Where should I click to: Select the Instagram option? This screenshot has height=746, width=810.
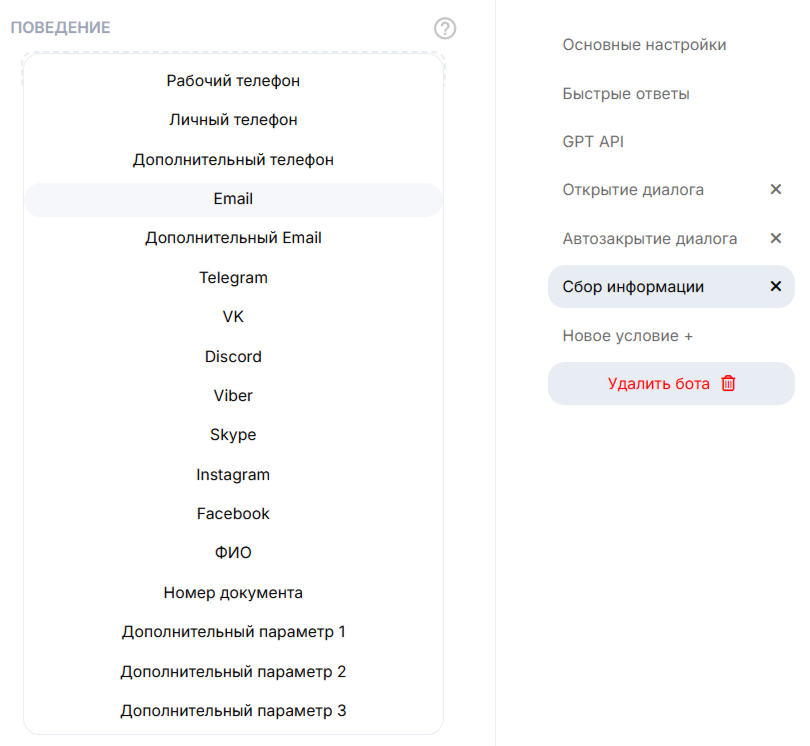233,475
